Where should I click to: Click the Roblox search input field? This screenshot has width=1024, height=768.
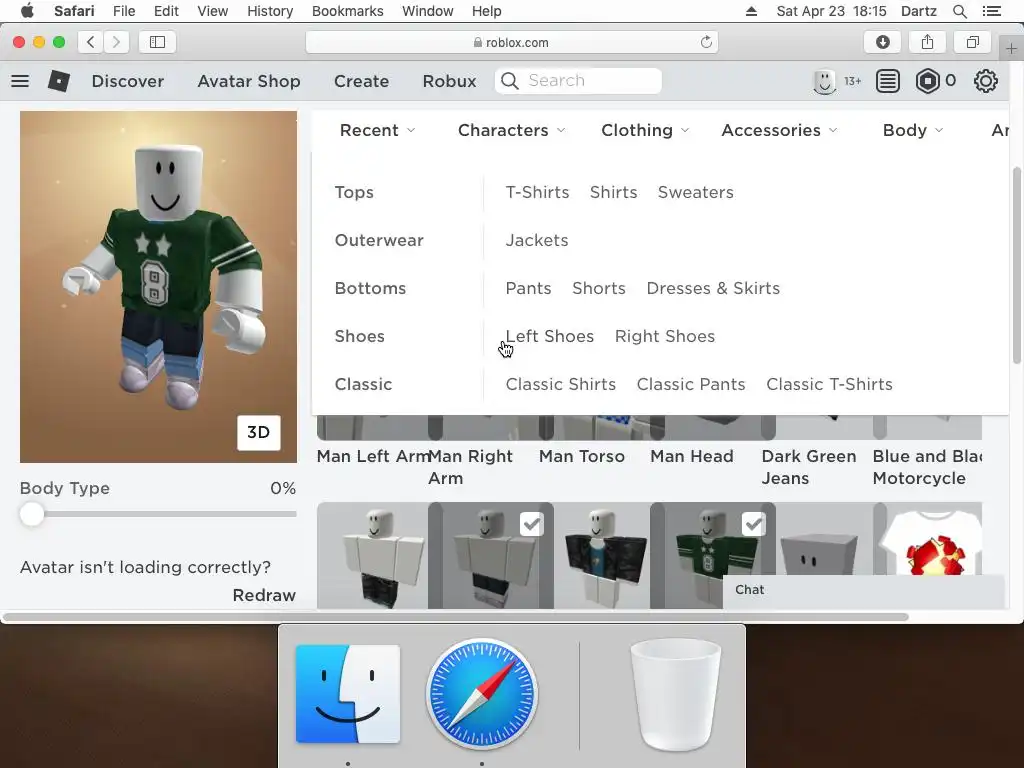coord(578,81)
